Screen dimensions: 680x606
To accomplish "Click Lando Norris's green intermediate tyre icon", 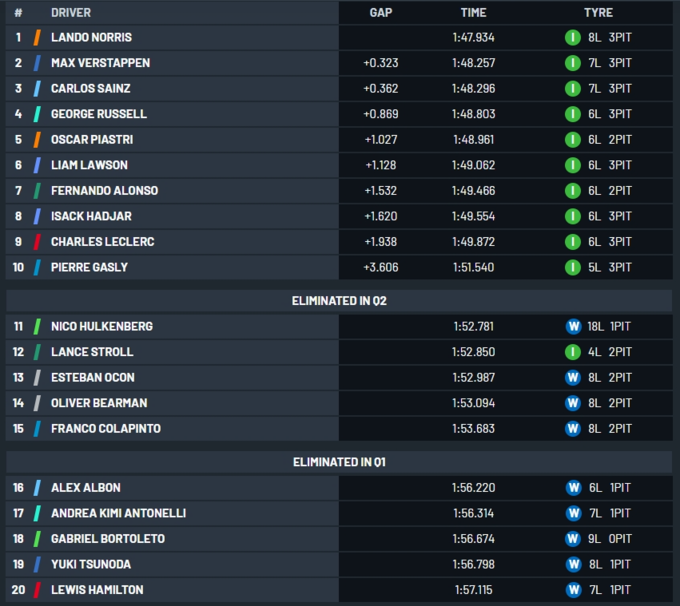I will (x=573, y=38).
